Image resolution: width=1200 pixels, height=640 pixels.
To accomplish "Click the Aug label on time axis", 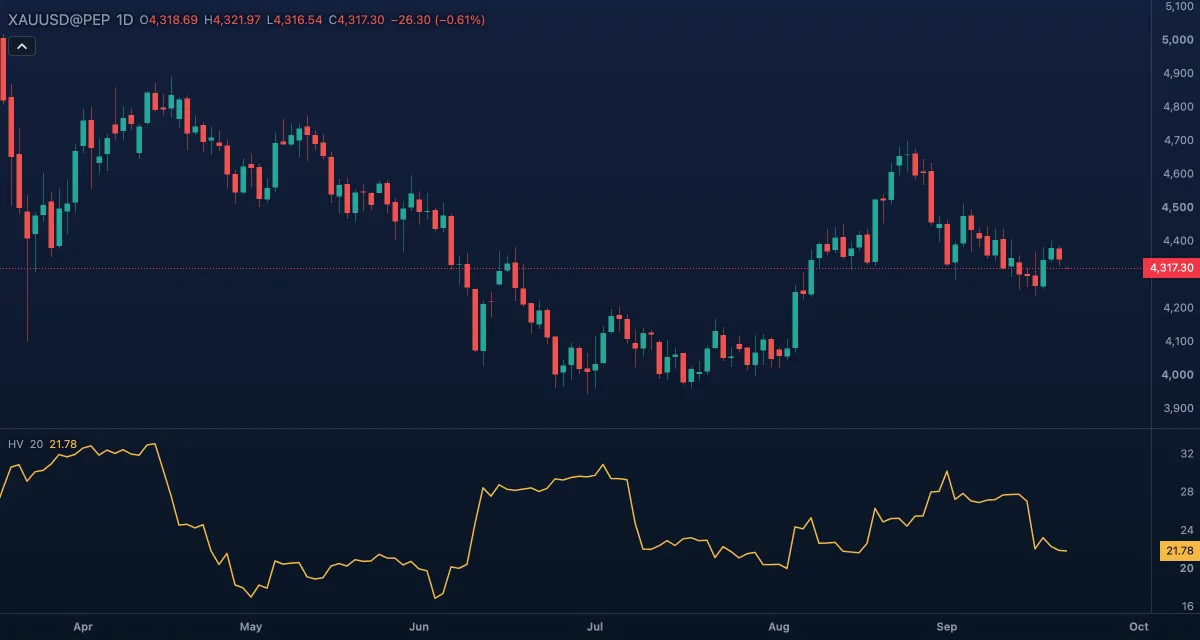I will 779,627.
